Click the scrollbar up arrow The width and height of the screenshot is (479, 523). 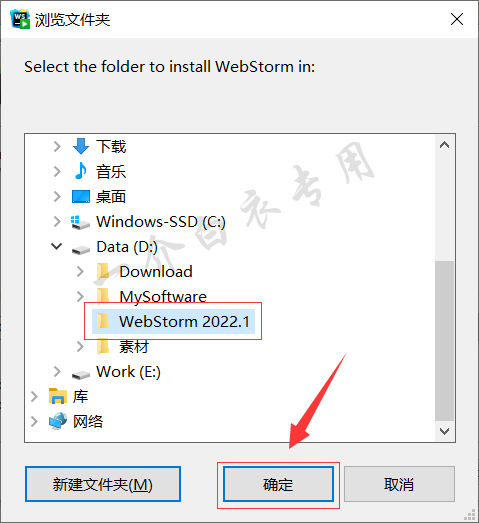[444, 145]
